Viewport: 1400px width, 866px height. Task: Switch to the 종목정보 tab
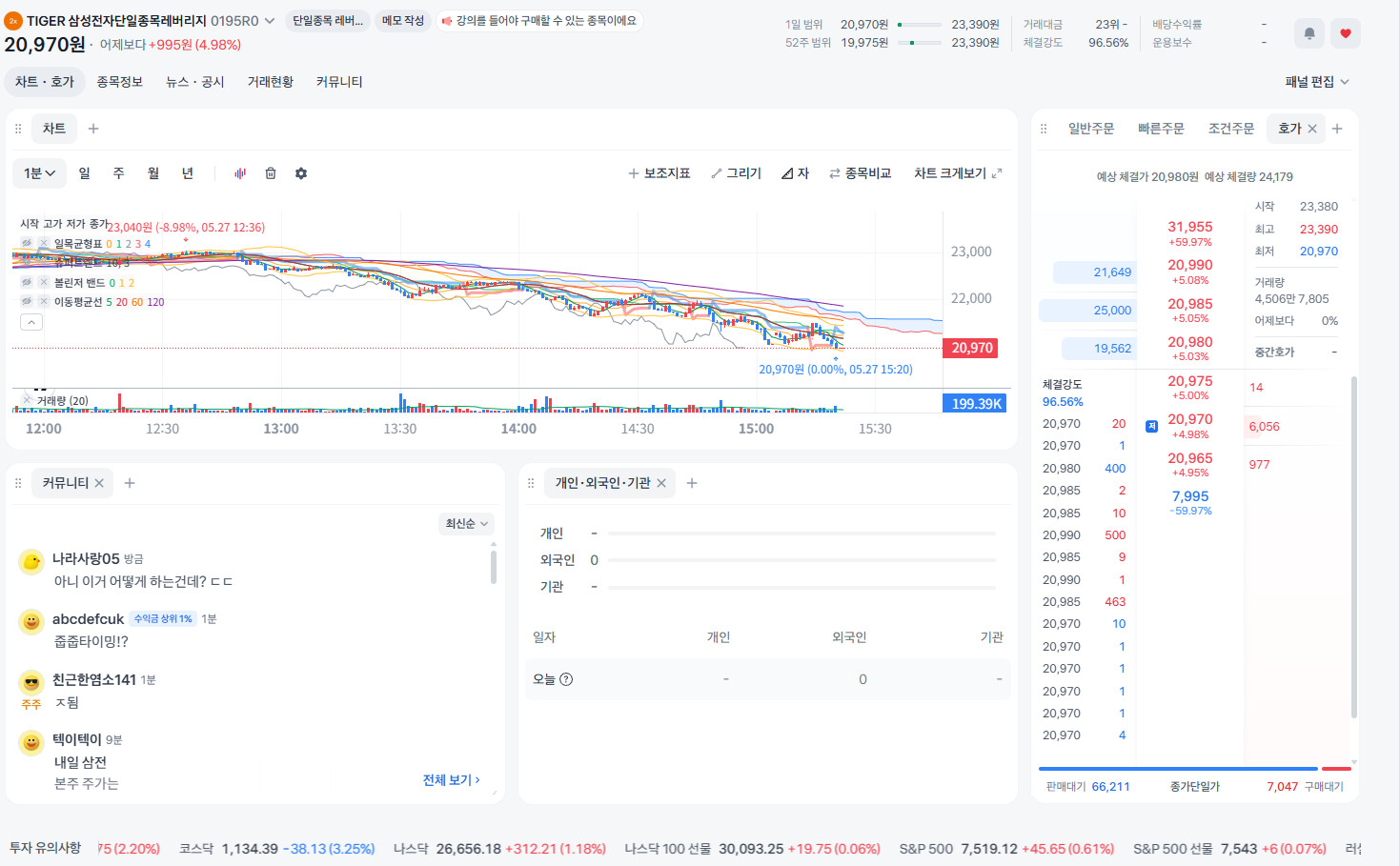click(119, 82)
